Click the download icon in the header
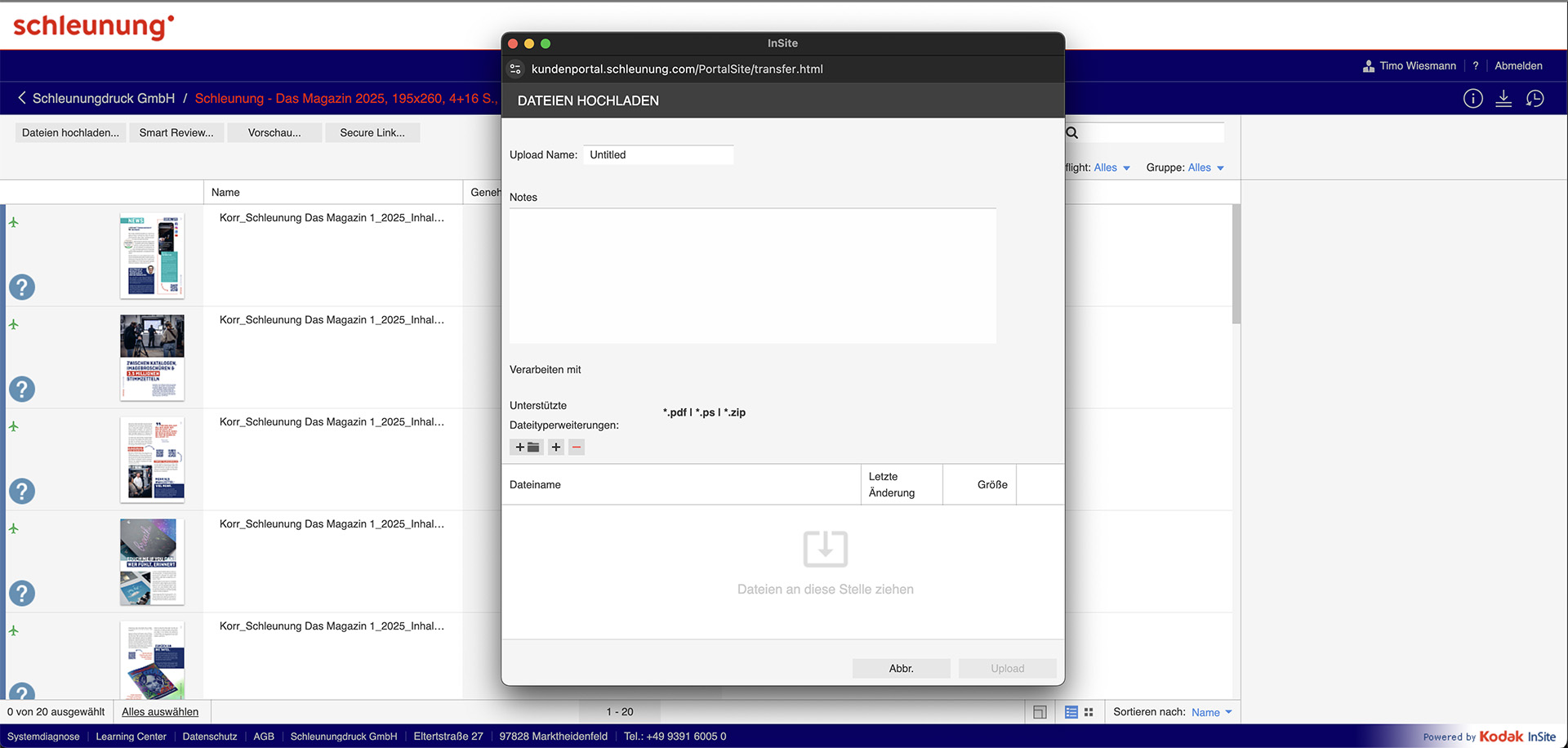1568x748 pixels. click(x=1503, y=99)
